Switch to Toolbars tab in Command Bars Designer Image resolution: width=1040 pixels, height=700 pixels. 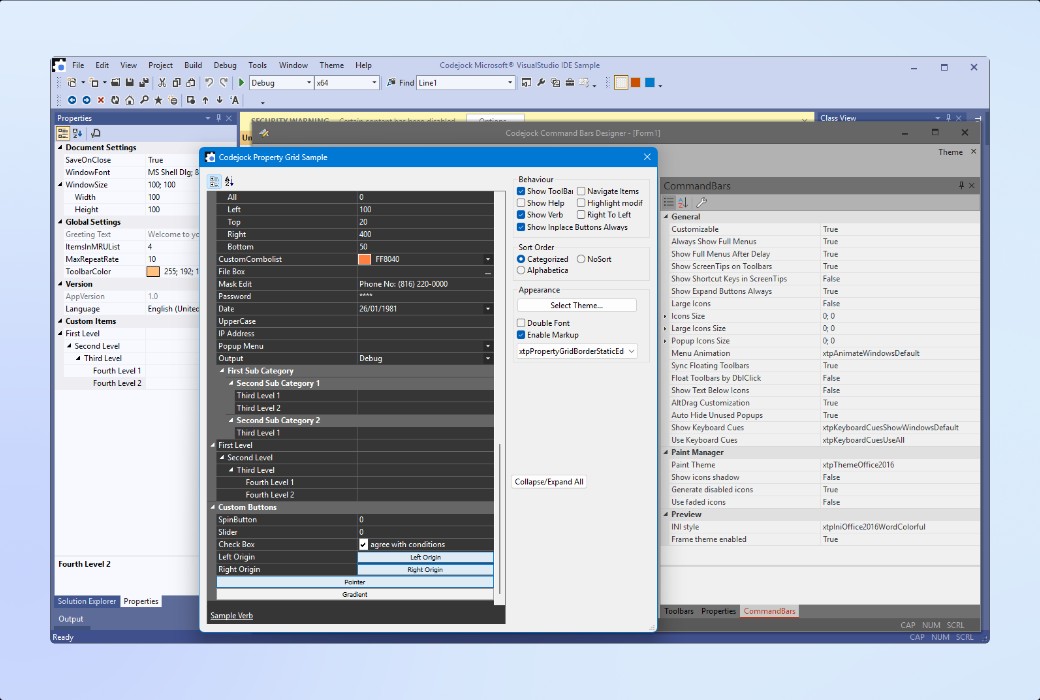pos(679,612)
